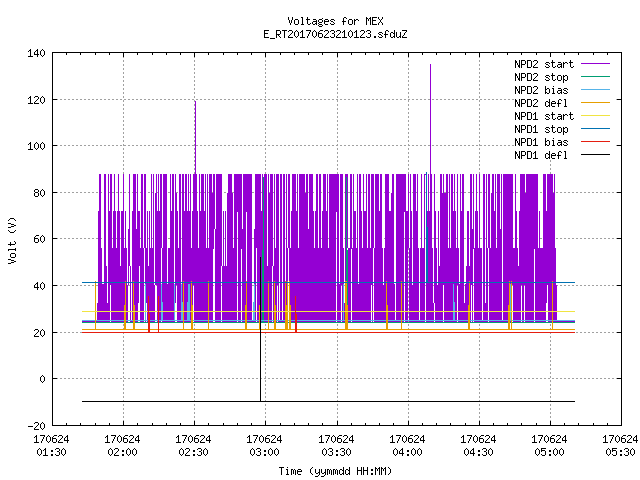The image size is (640, 480).
Task: Click the chart title 'Voltages for MEX'
Action: tap(335, 21)
